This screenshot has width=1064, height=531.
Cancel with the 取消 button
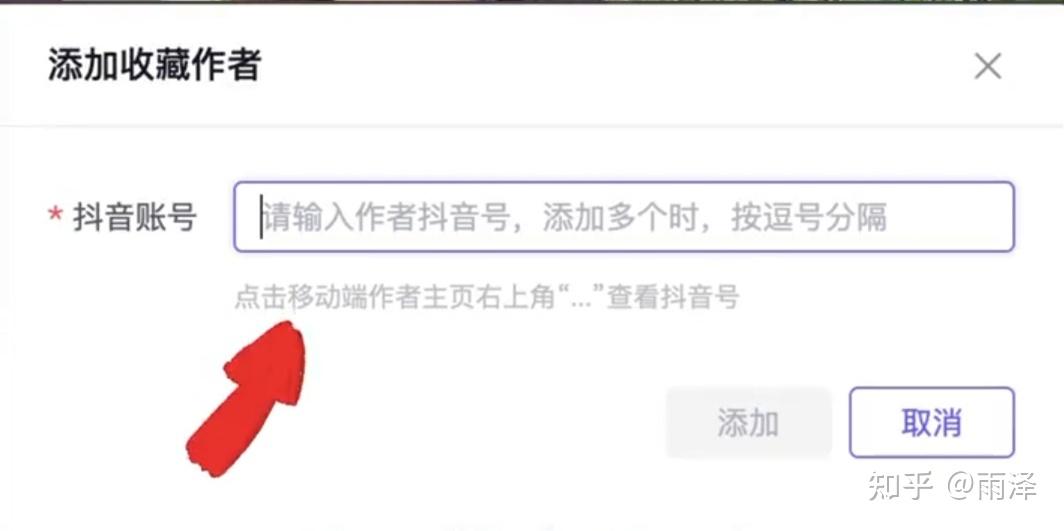pyautogui.click(x=932, y=422)
